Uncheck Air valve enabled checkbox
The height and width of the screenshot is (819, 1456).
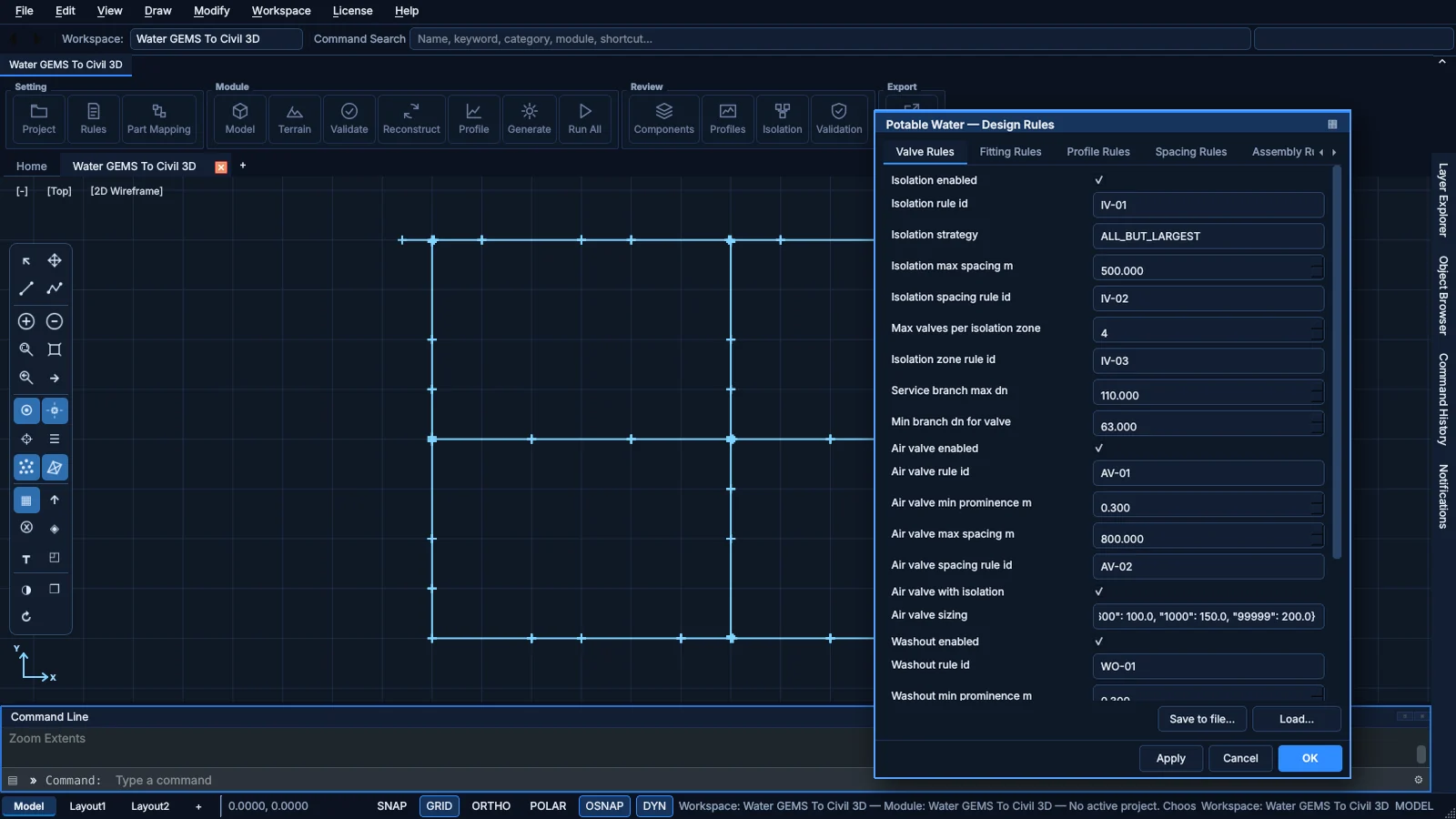[1098, 449]
